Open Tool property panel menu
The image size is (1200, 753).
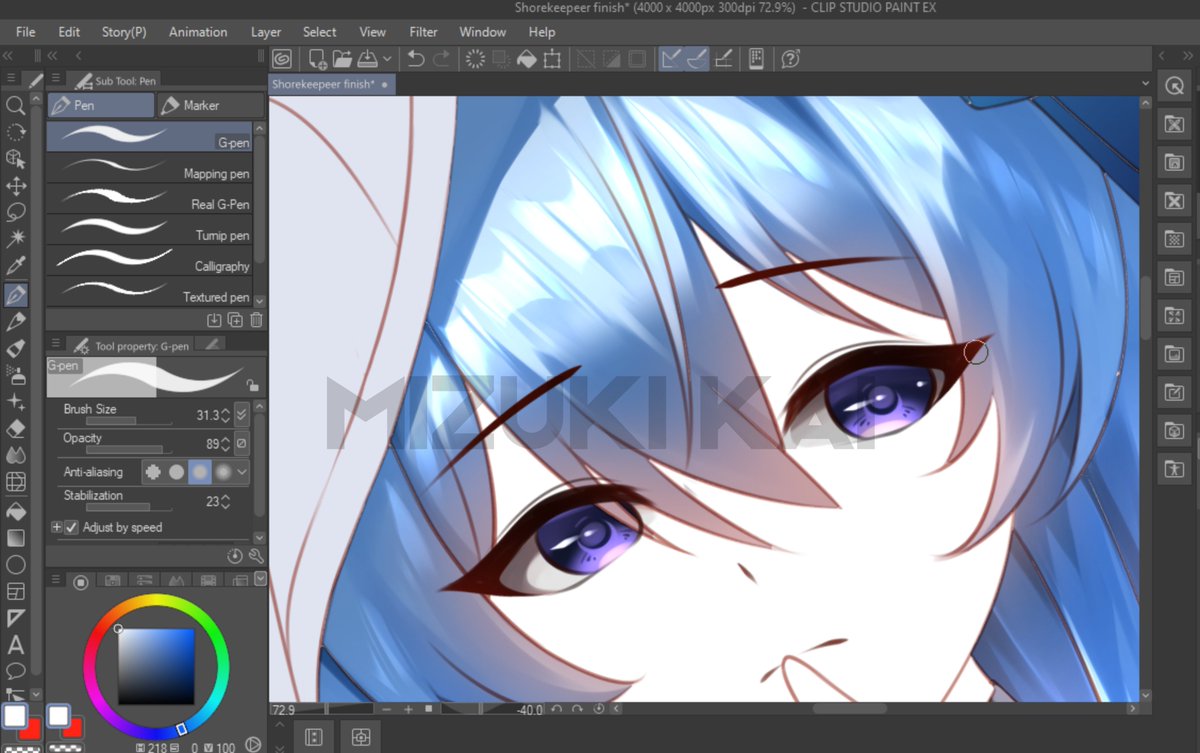pos(55,345)
